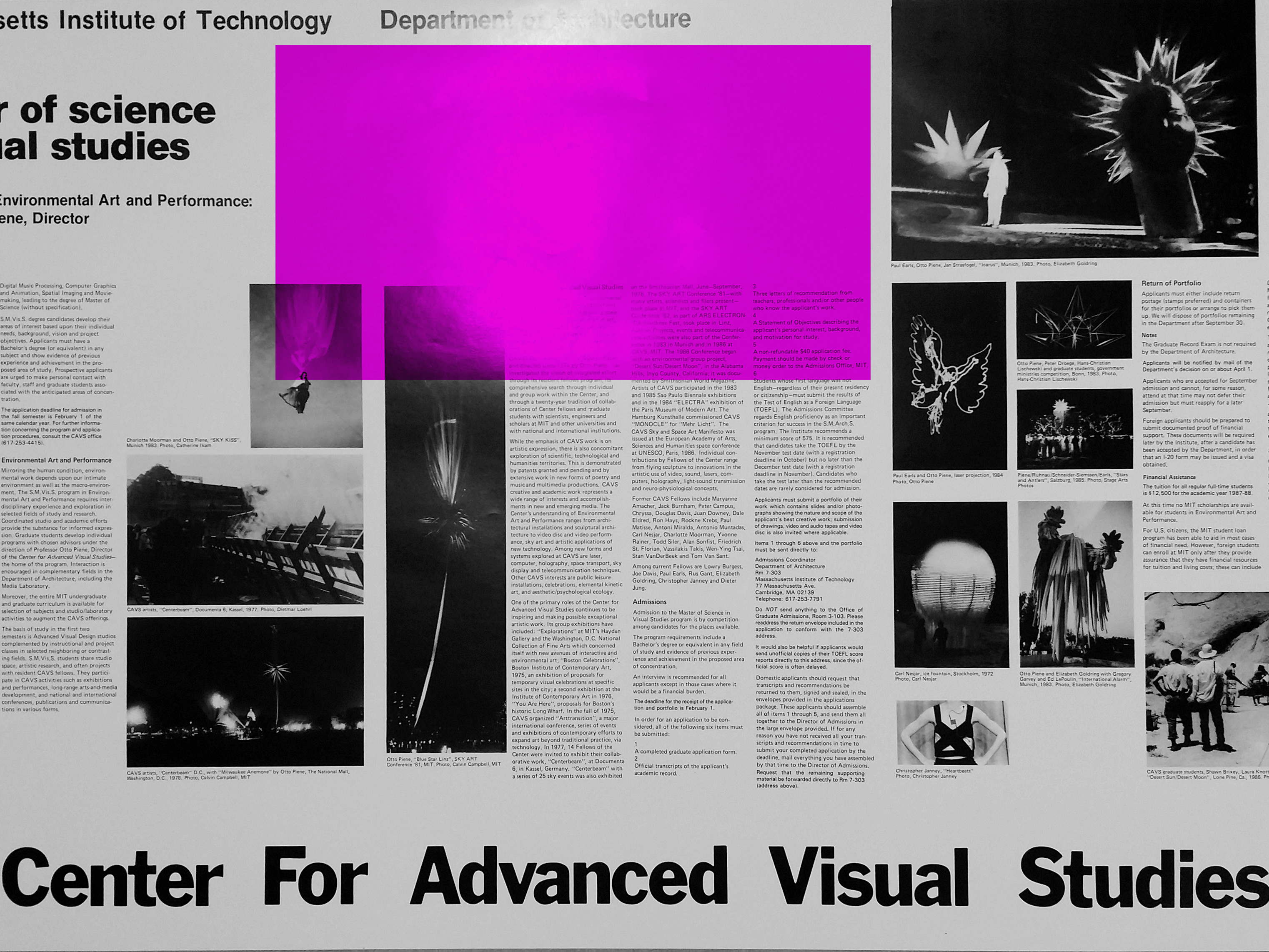Click the 'Icarus', Munich, 1983 photo caption
The width and height of the screenshot is (1269, 952).
994,265
